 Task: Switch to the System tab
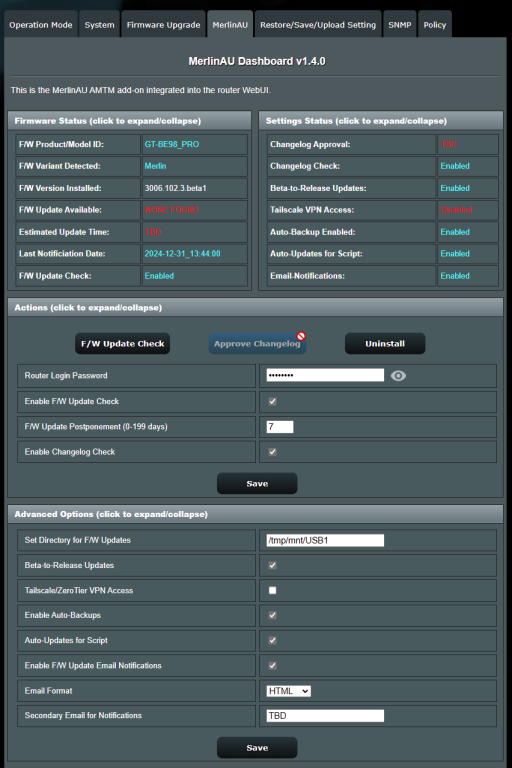(x=99, y=24)
